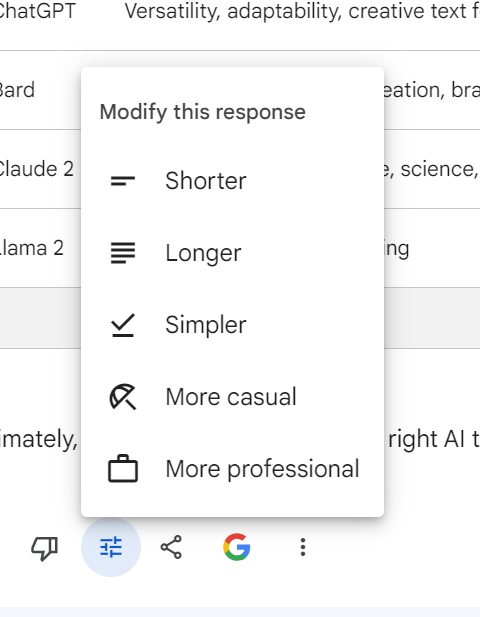Click the Claude 2 table cell

click(x=37, y=169)
